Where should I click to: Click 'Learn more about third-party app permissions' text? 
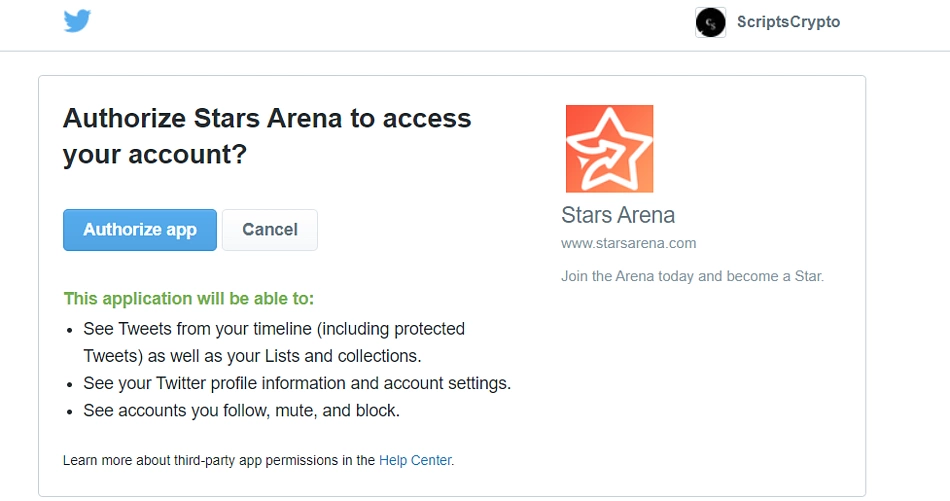pos(219,460)
